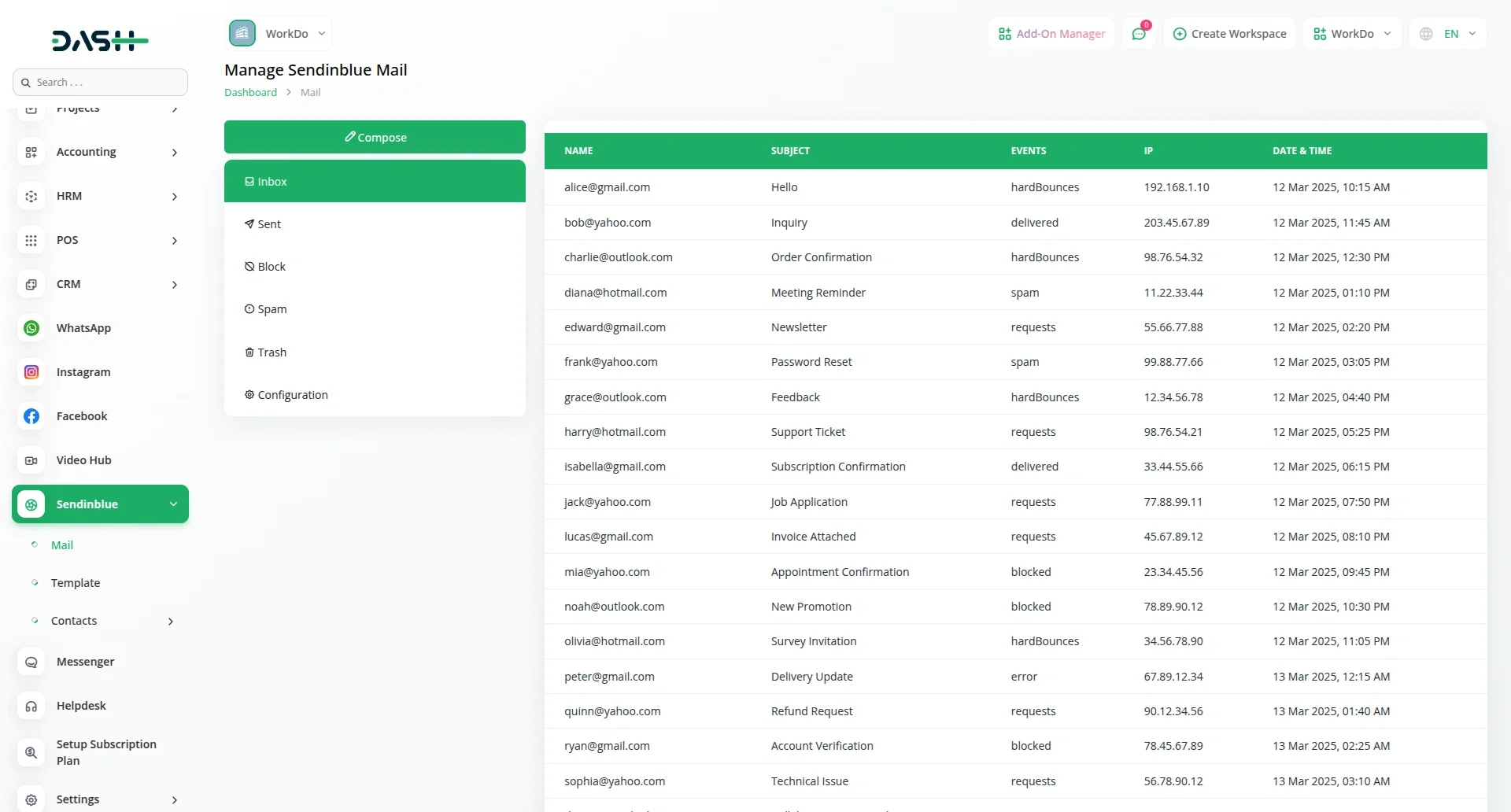Open the EN language dropdown
The height and width of the screenshot is (812, 1511).
(x=1448, y=34)
